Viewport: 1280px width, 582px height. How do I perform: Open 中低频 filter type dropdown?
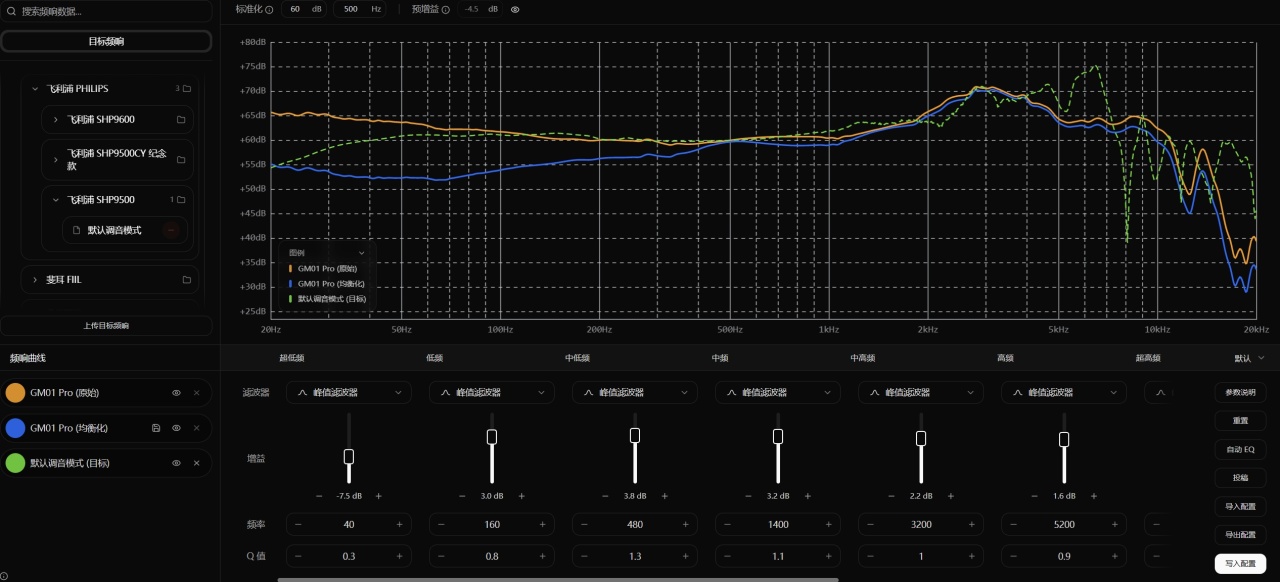tap(634, 393)
